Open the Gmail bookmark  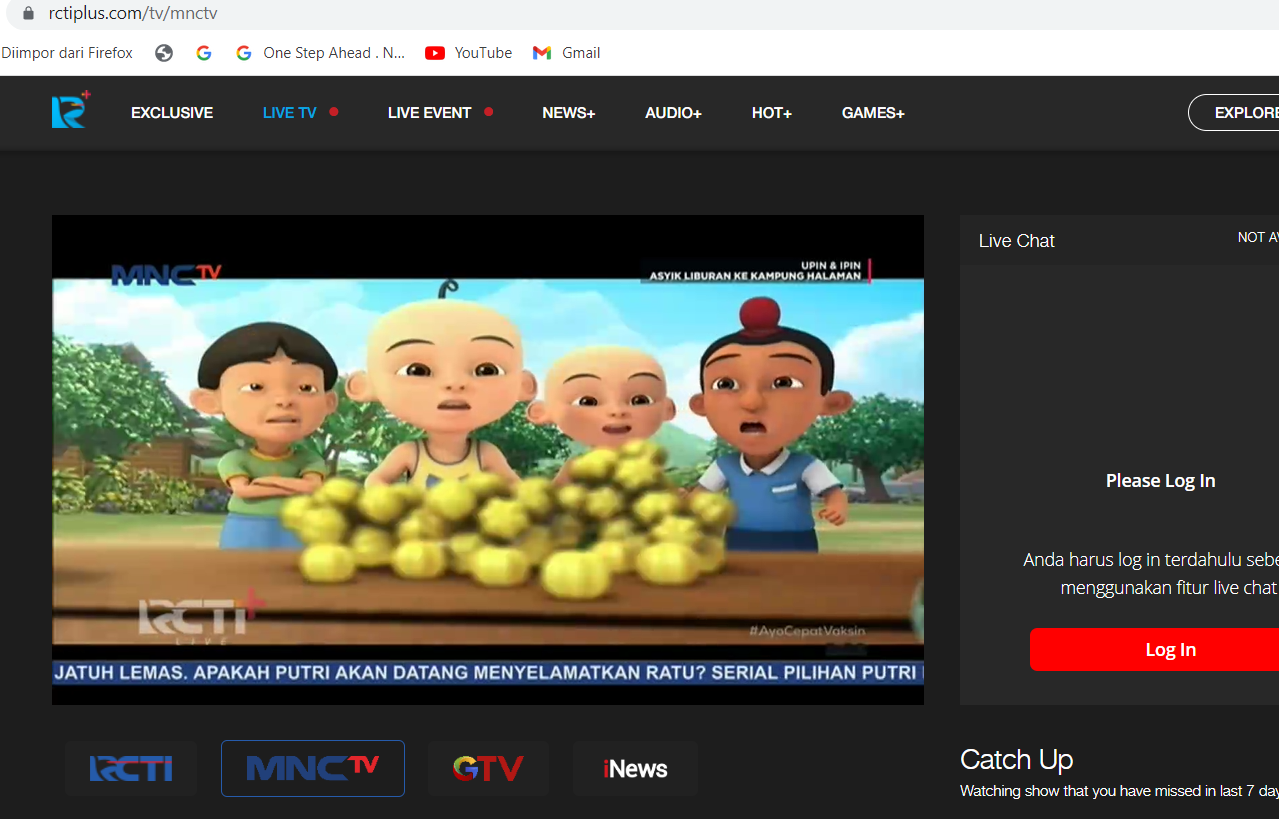pos(567,53)
